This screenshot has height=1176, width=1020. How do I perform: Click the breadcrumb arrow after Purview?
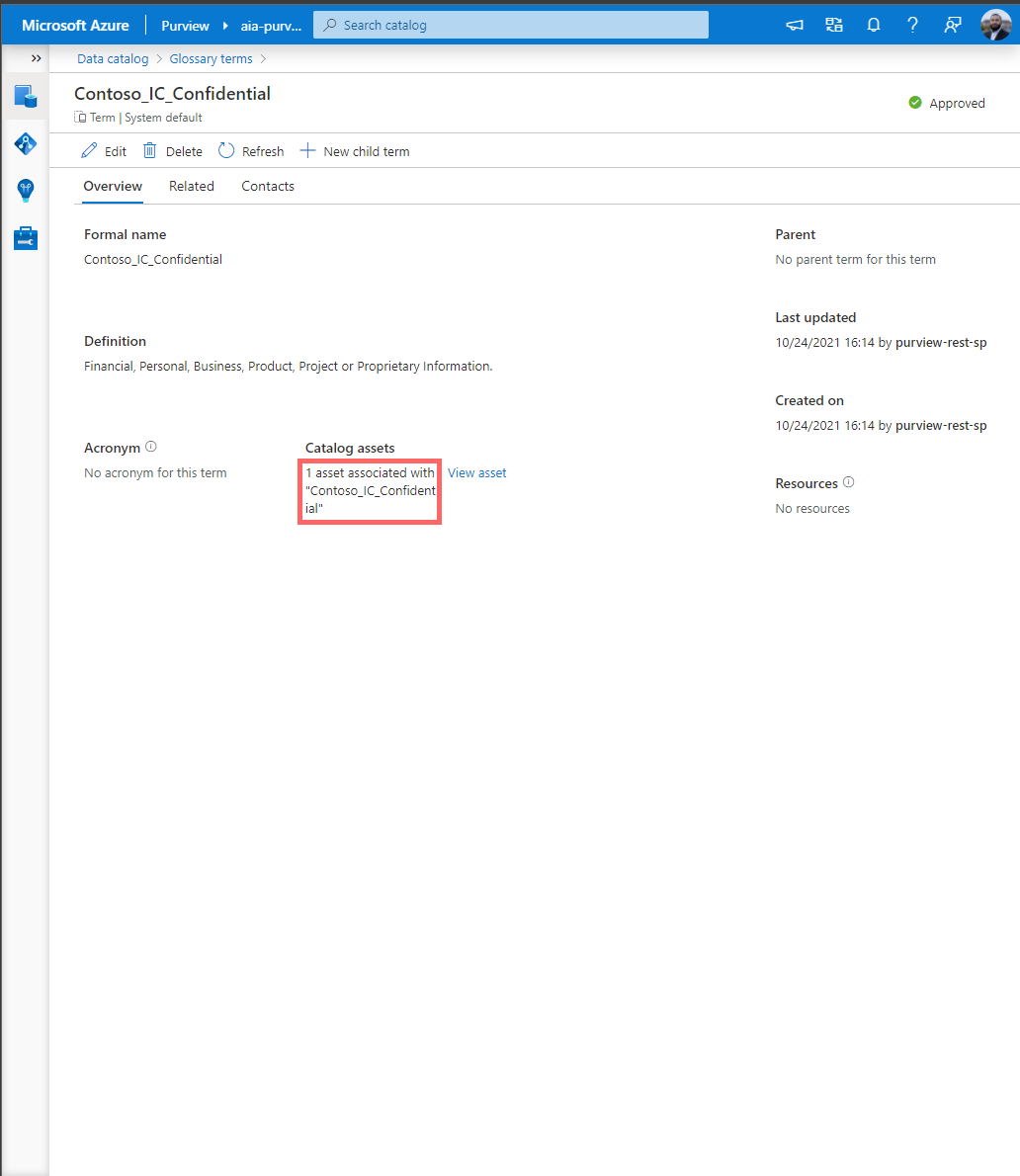(x=225, y=26)
